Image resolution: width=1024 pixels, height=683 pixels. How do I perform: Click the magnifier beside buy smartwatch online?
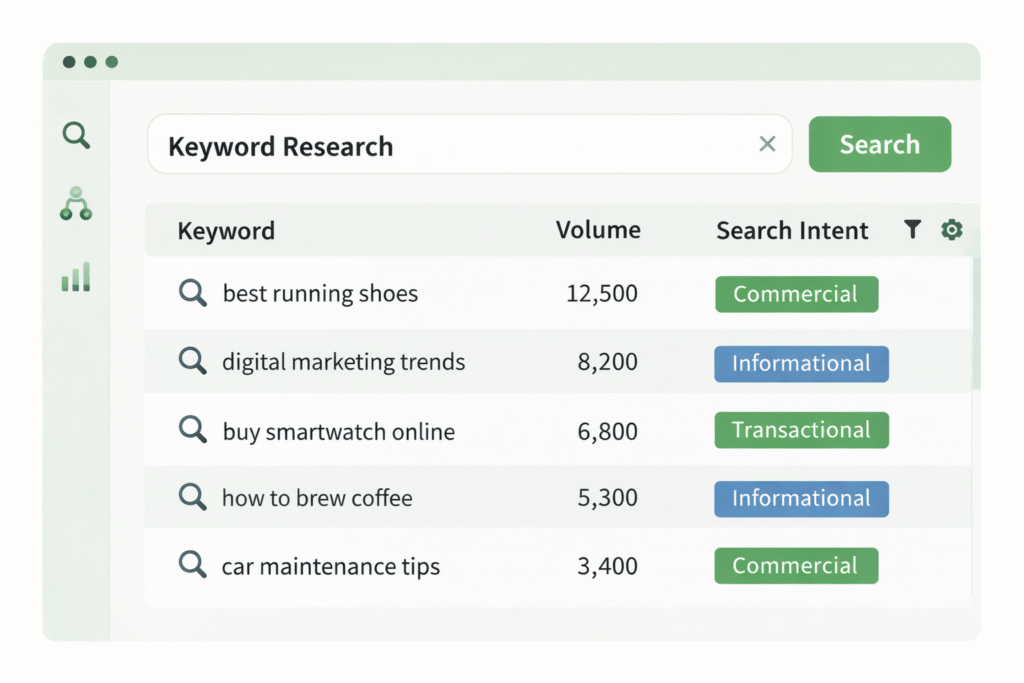tap(192, 430)
